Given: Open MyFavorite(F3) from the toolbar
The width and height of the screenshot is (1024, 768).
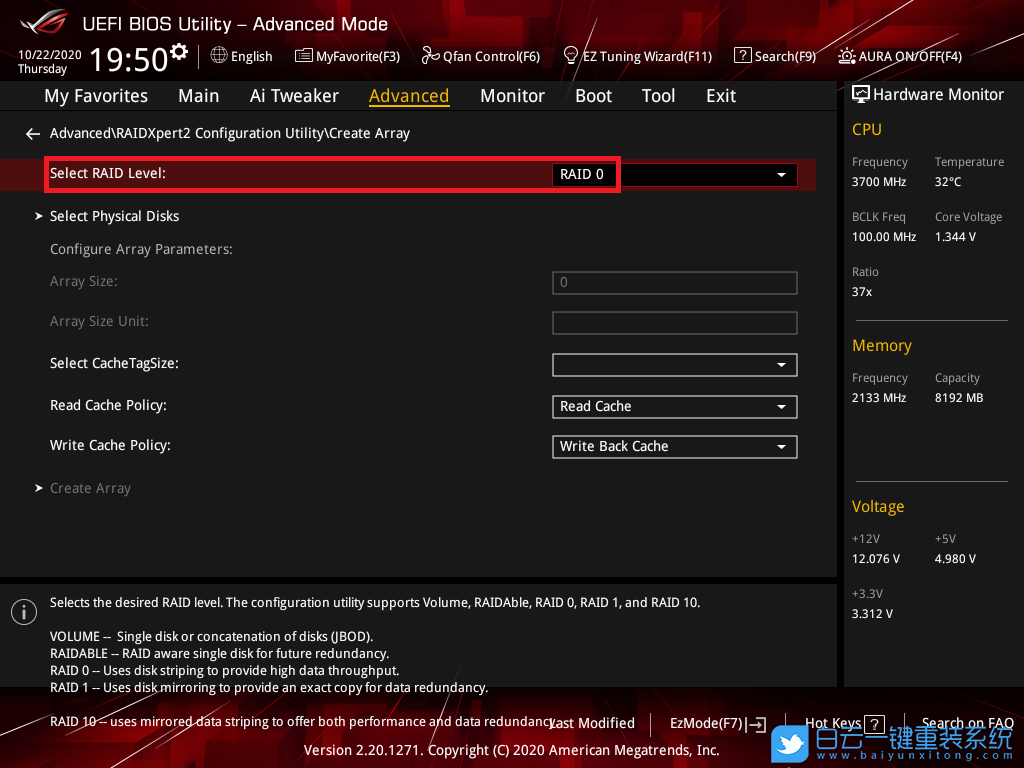Looking at the screenshot, I should [x=304, y=56].
